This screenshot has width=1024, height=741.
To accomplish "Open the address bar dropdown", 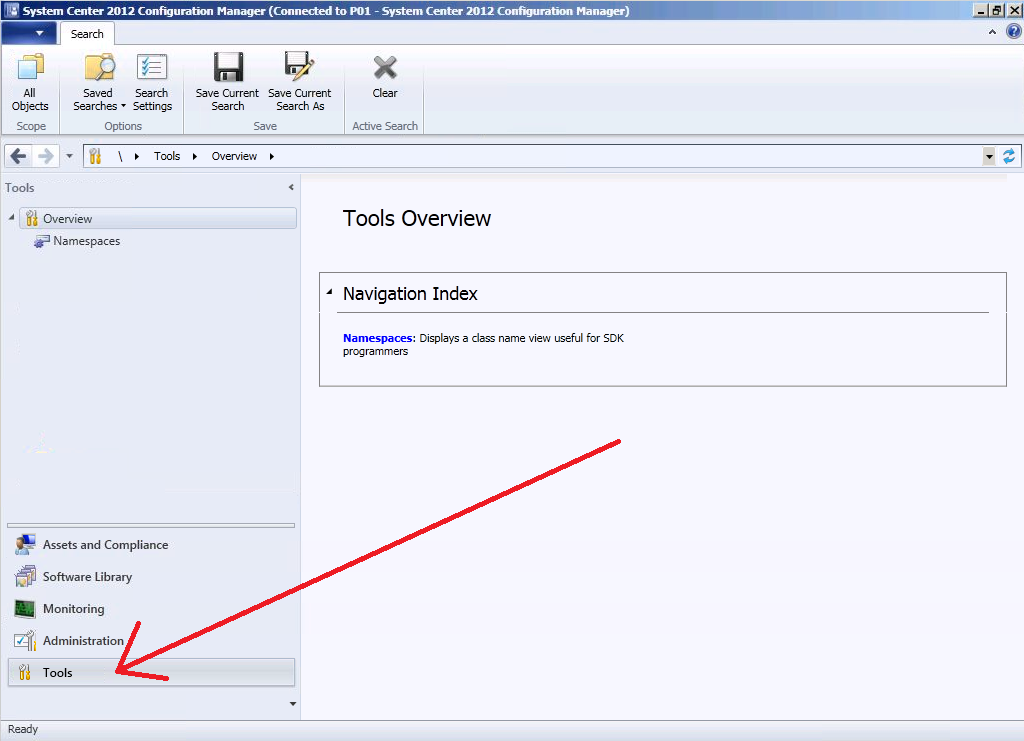I will click(x=989, y=156).
